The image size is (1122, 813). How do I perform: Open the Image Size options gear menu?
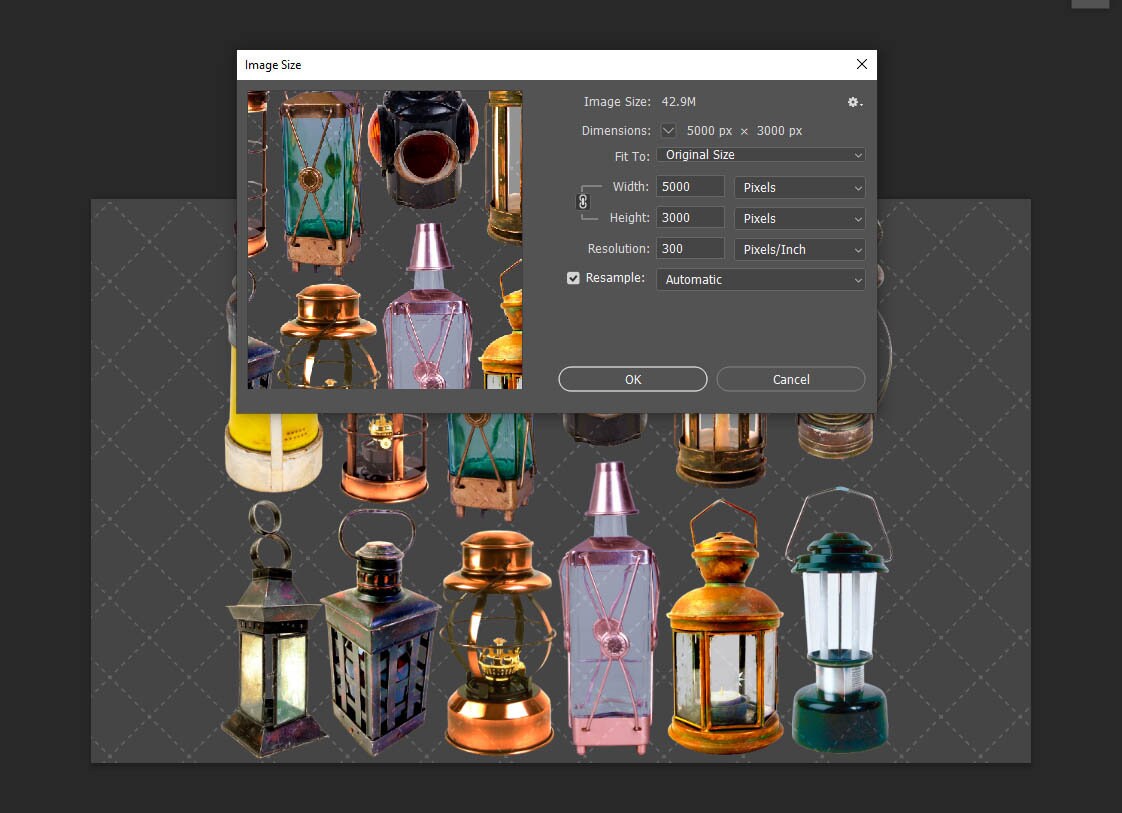854,101
